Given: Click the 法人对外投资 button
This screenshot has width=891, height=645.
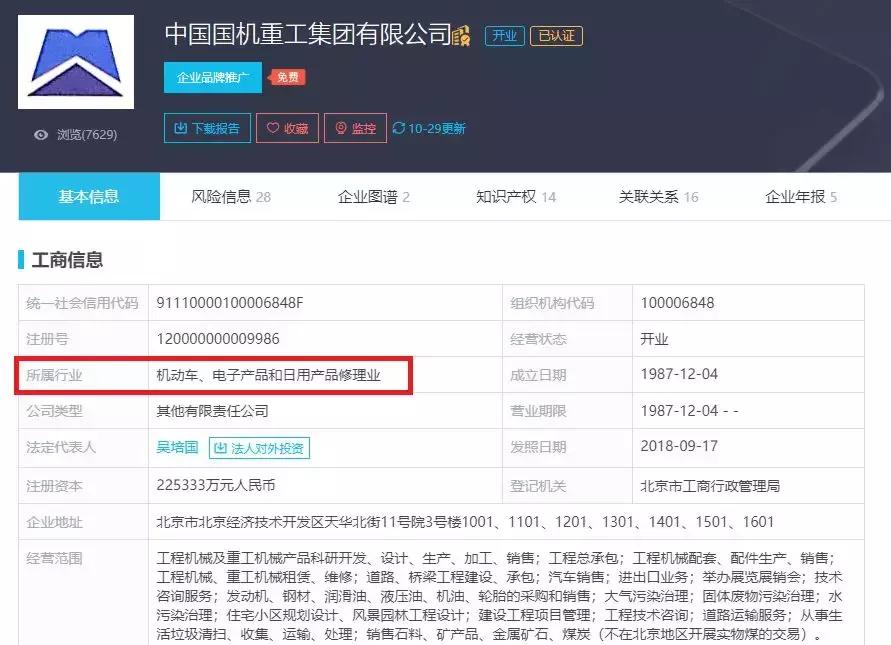Looking at the screenshot, I should point(262,448).
